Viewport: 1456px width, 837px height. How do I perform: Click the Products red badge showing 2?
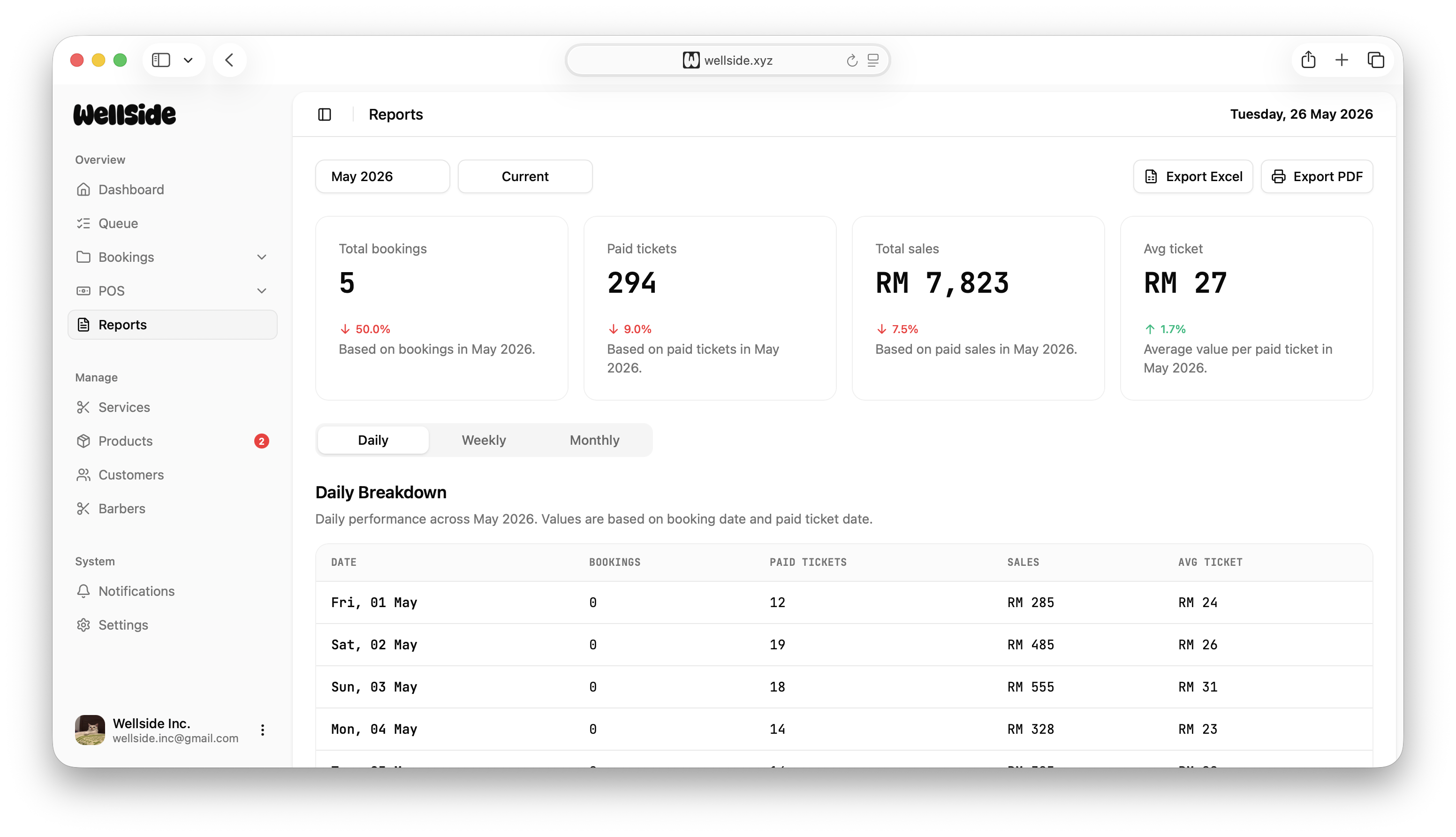[261, 441]
